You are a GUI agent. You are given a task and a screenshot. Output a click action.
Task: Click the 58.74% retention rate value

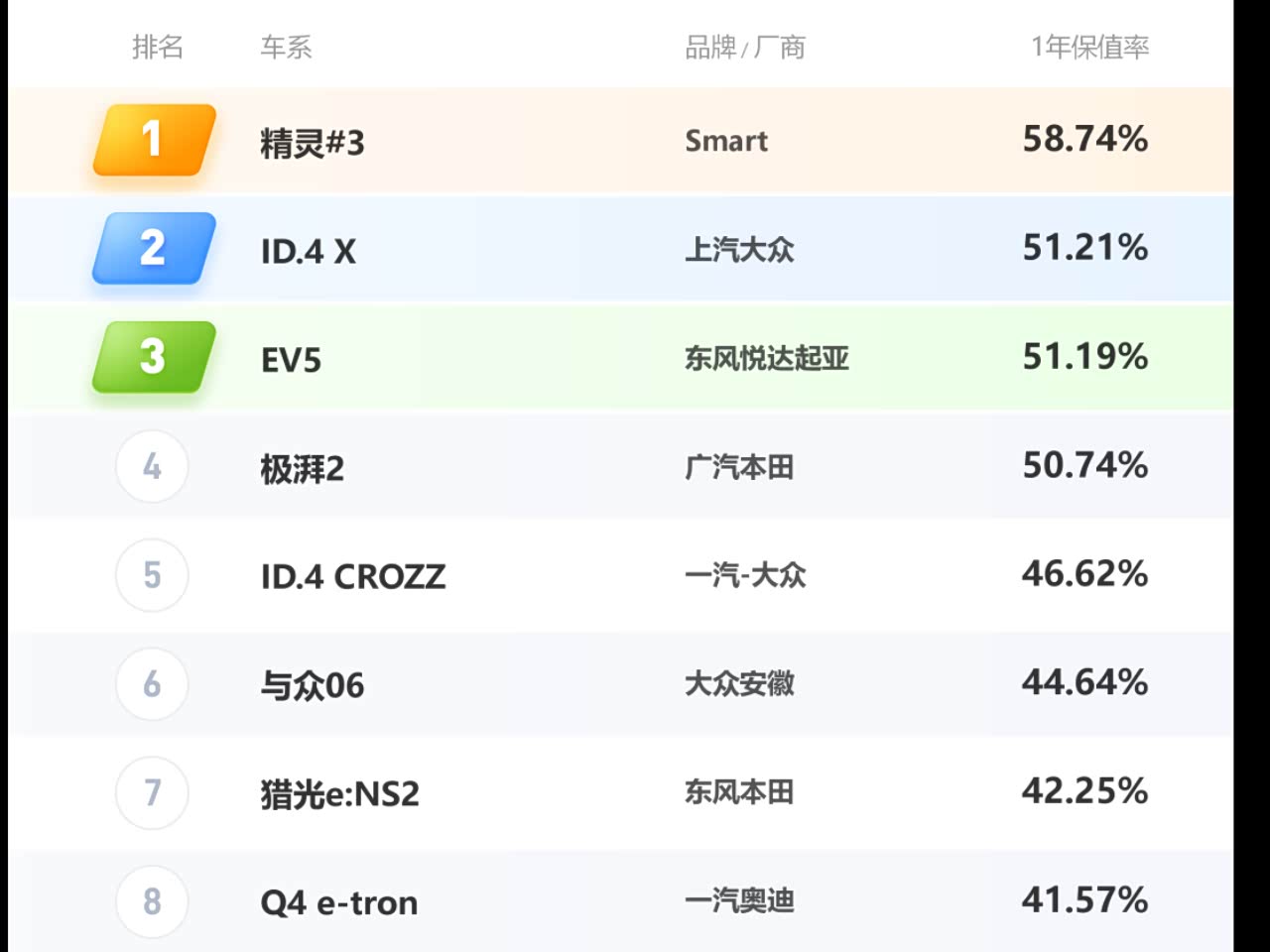1084,139
